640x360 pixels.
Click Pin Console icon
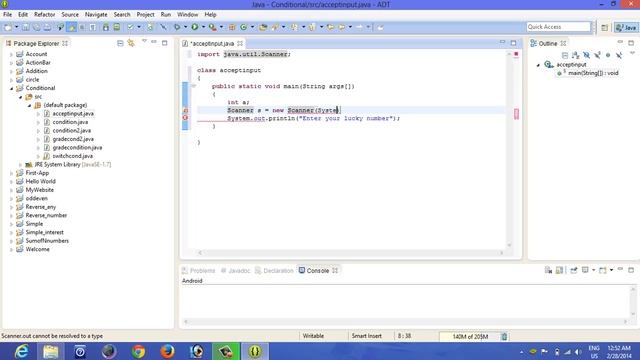click(x=574, y=270)
